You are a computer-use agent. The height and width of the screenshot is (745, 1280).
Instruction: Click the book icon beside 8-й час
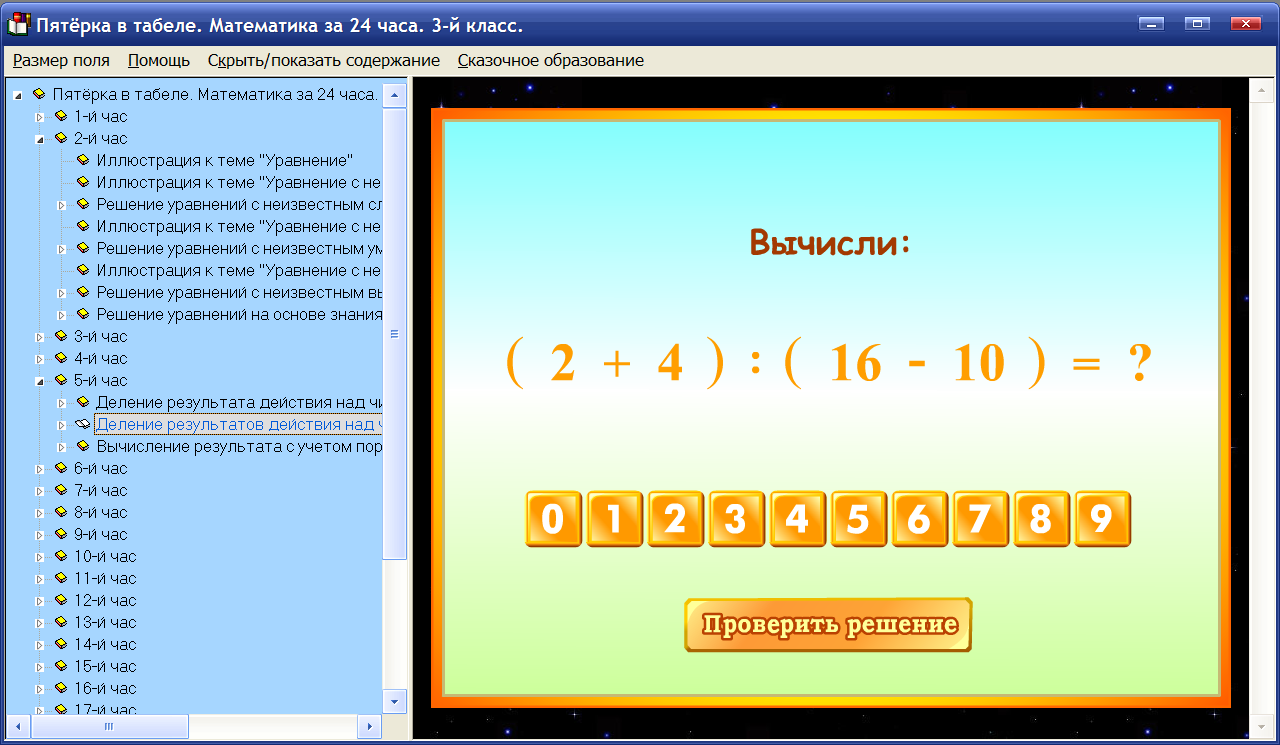pyautogui.click(x=61, y=512)
